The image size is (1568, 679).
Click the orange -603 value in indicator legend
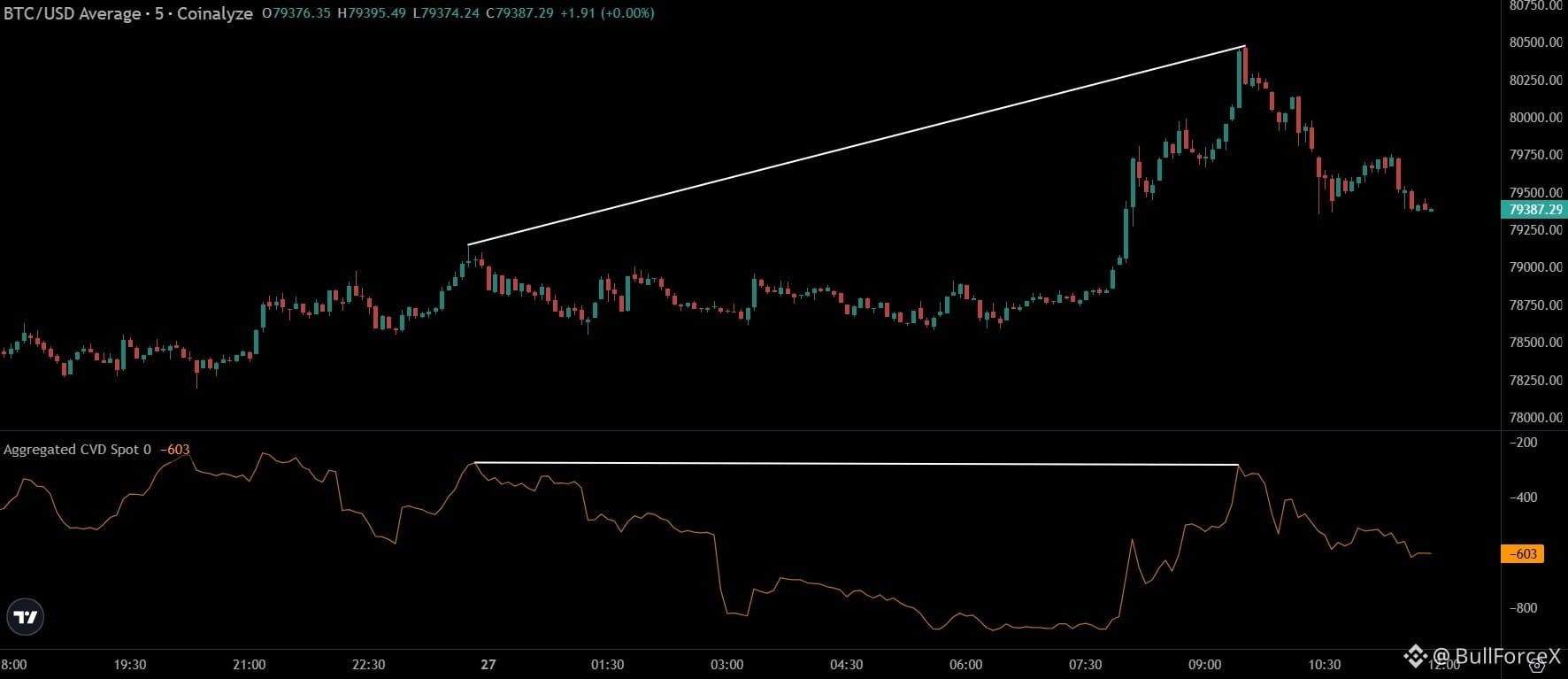pyautogui.click(x=174, y=450)
